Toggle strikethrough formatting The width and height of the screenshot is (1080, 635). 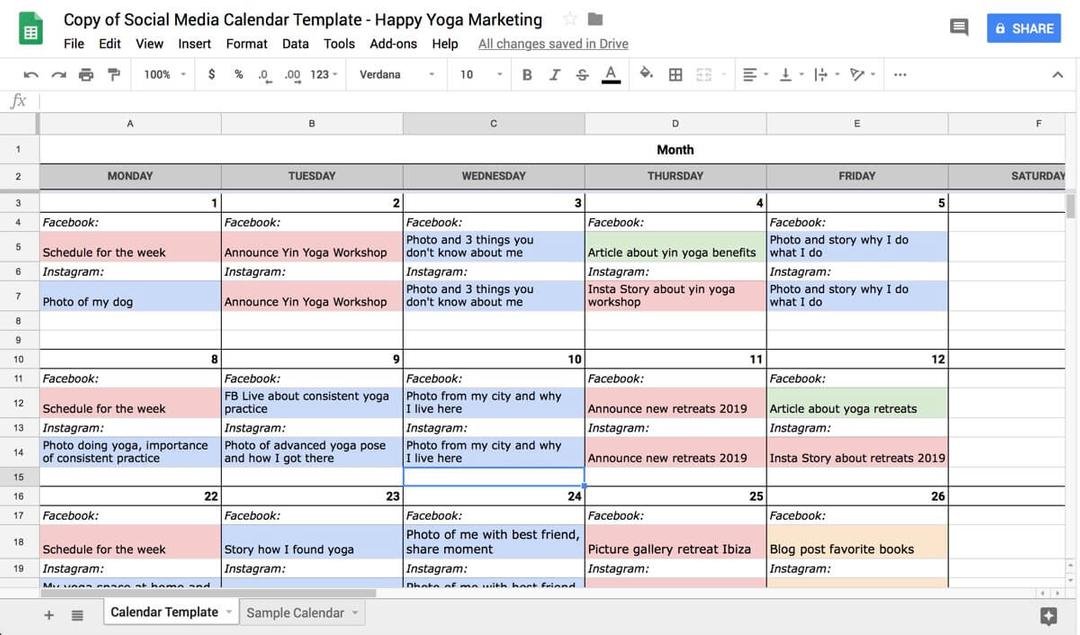point(582,75)
